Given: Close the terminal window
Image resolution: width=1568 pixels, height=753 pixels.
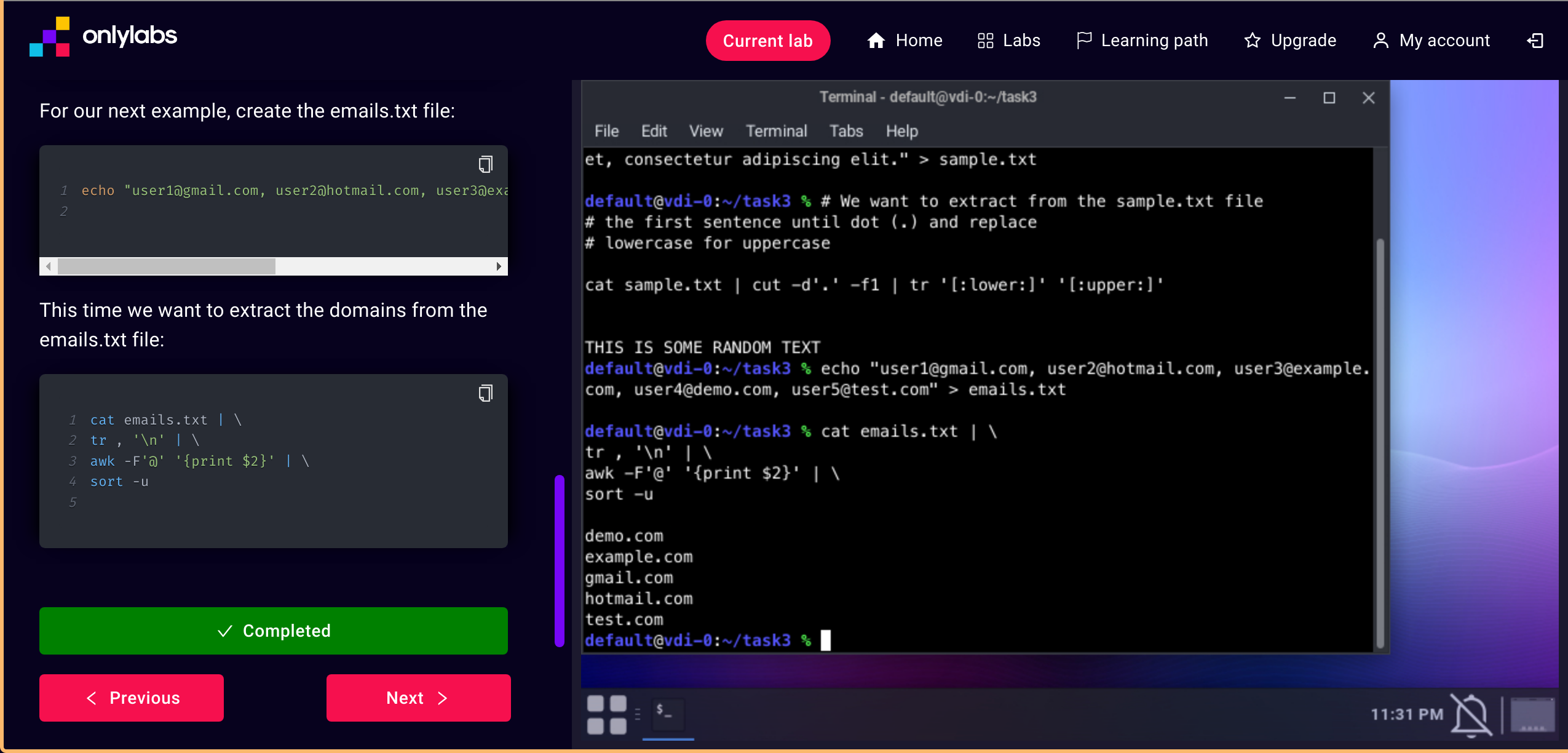Looking at the screenshot, I should tap(1369, 98).
